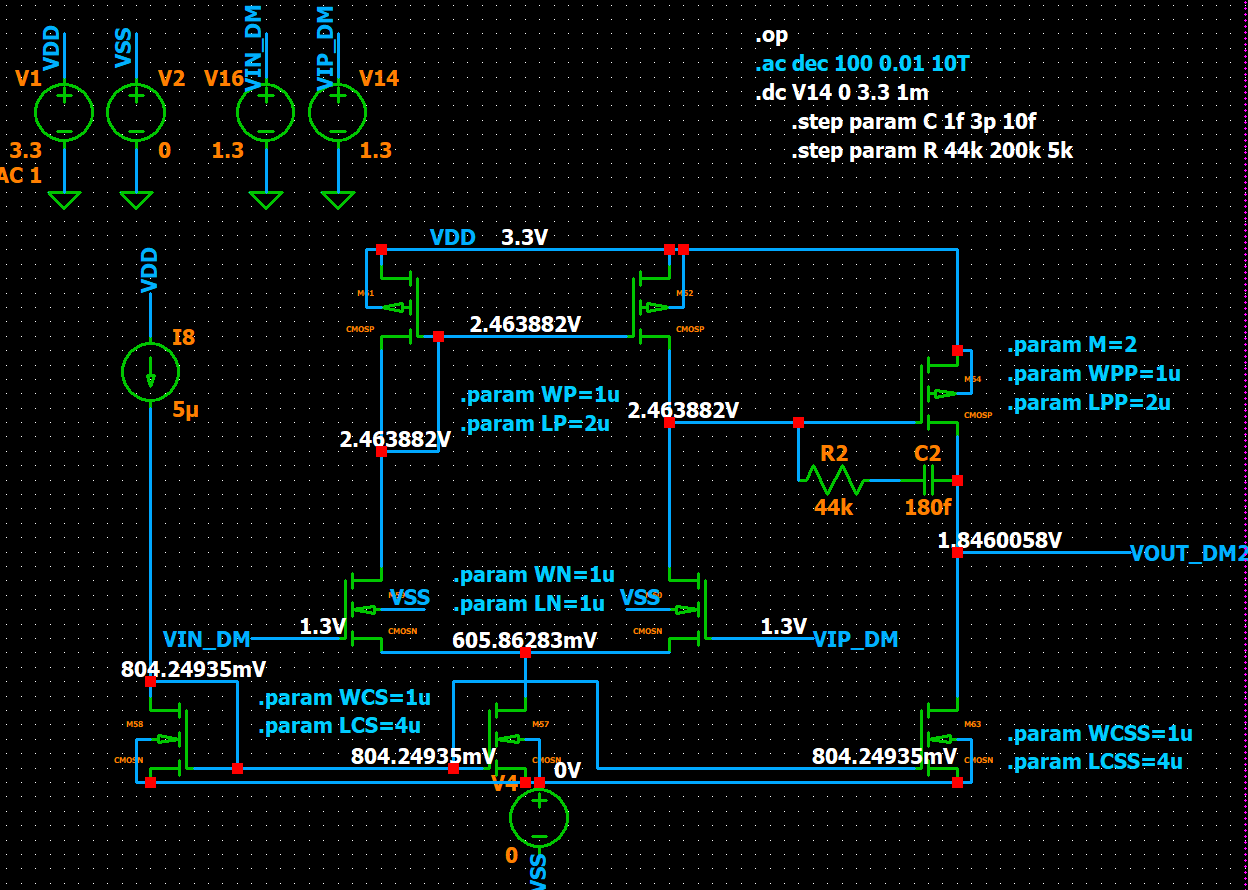This screenshot has height=890, width=1248.
Task: Click the 3.3 value under V1
Action: point(26,151)
